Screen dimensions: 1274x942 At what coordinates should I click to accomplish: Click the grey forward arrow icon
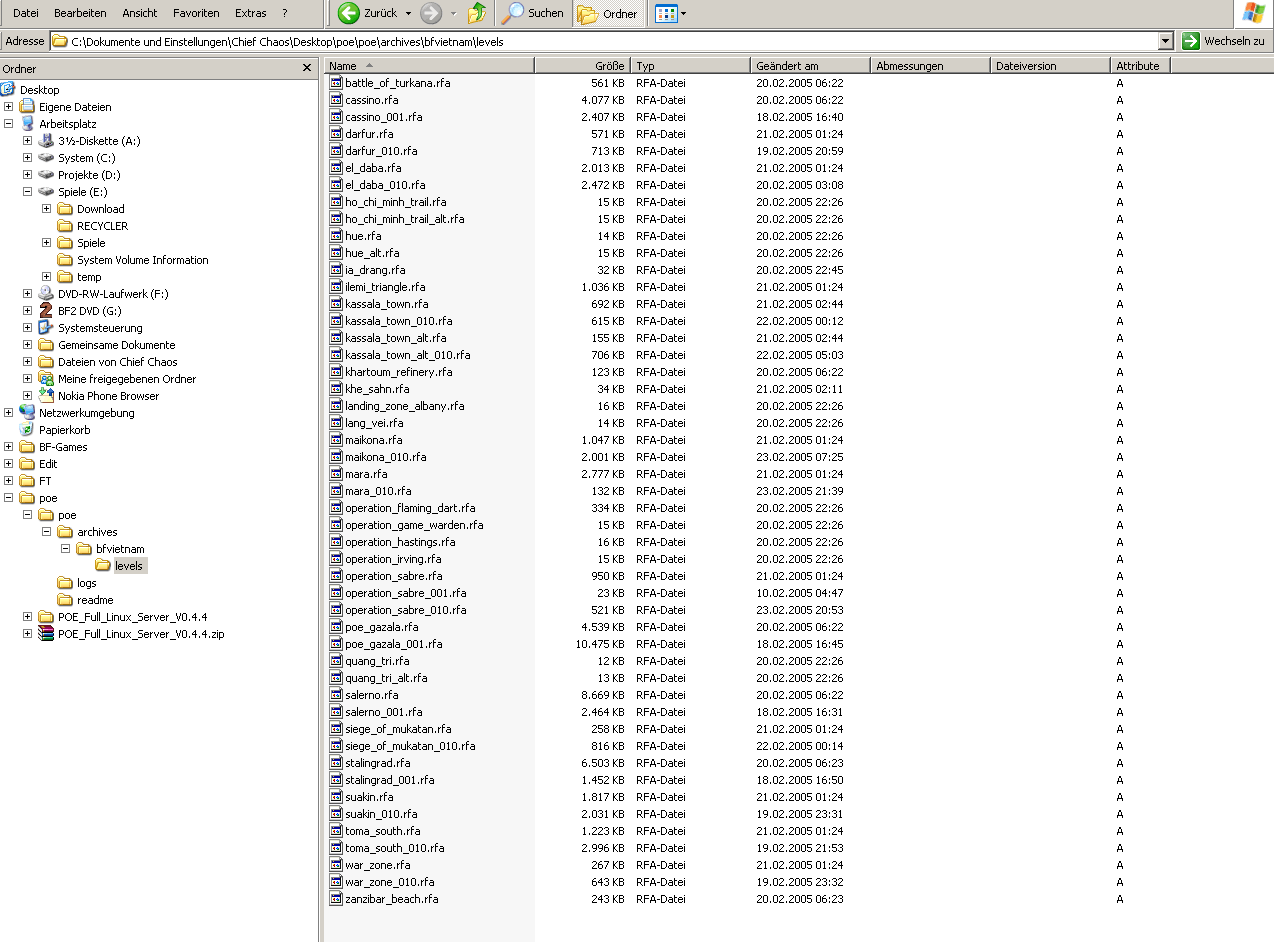pyautogui.click(x=431, y=13)
